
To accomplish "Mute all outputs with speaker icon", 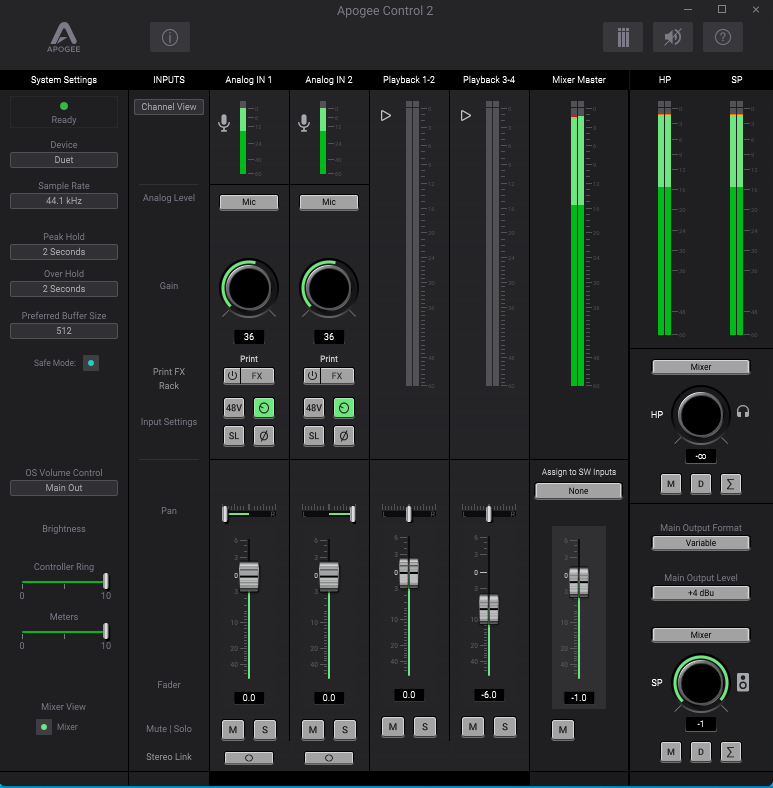I will [x=672, y=37].
